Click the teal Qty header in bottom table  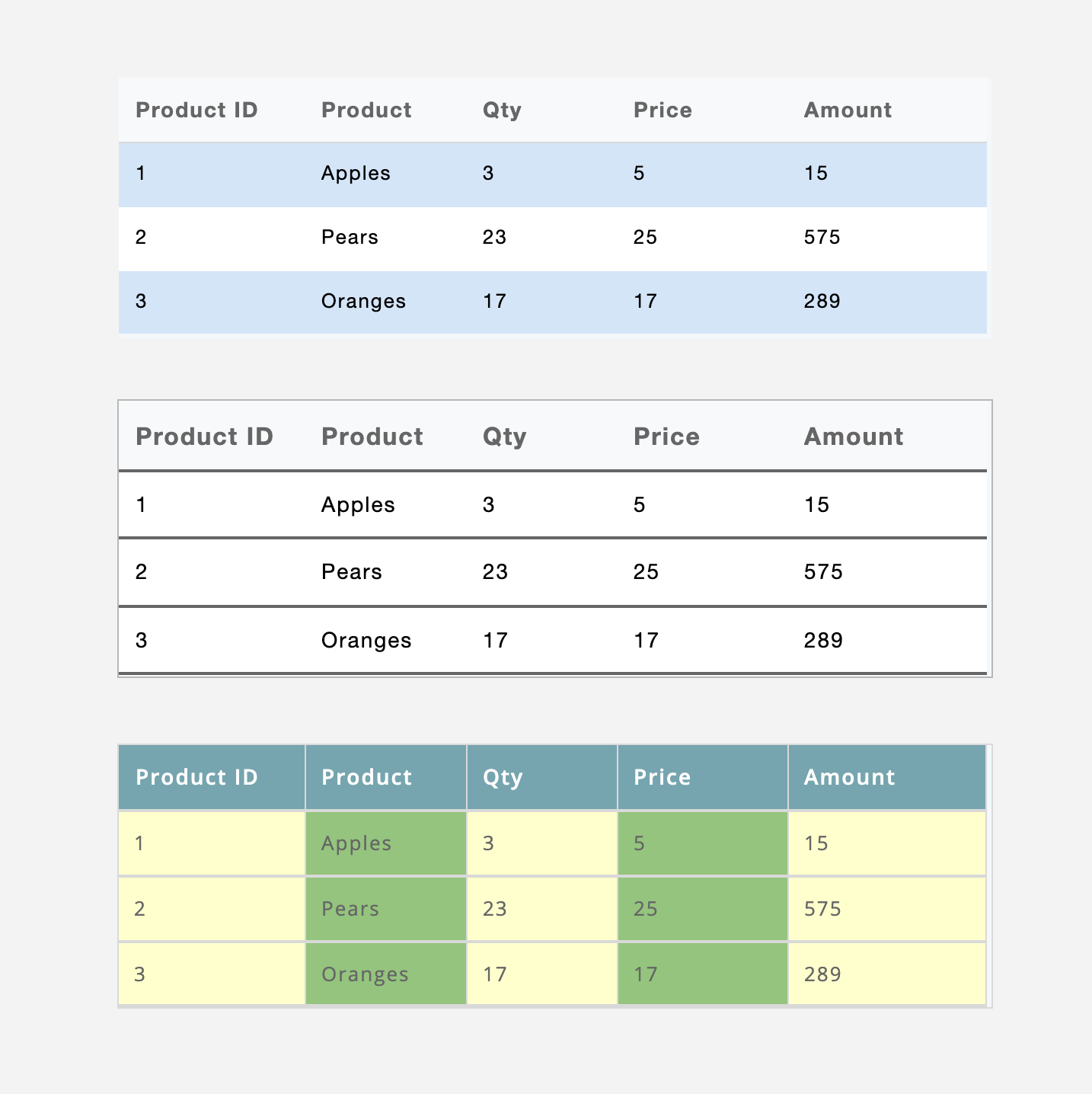click(x=542, y=778)
